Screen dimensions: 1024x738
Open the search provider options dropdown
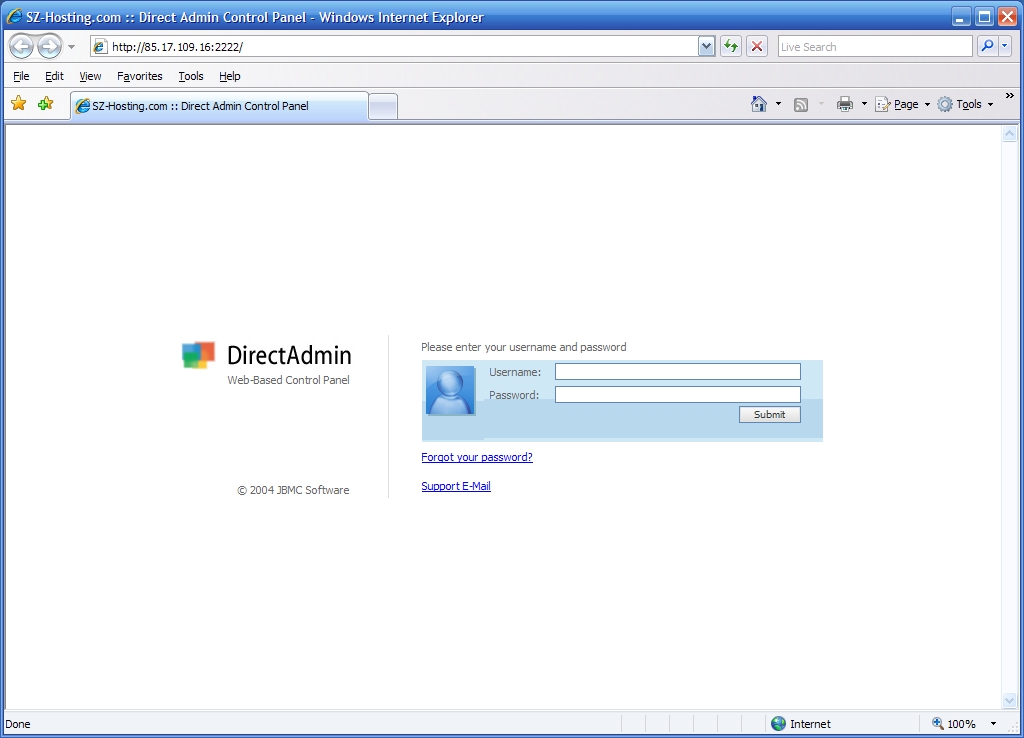point(1005,46)
